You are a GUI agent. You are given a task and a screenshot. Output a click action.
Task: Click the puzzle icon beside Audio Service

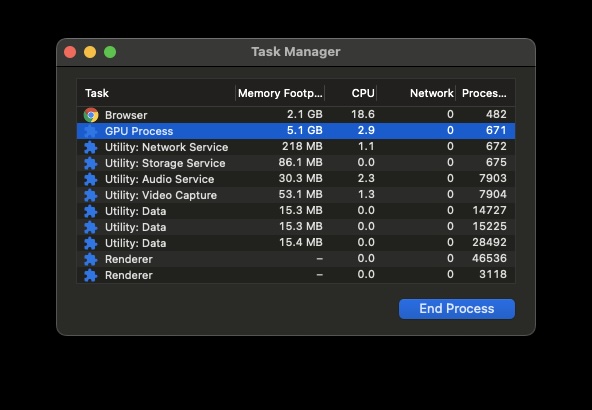(91, 179)
